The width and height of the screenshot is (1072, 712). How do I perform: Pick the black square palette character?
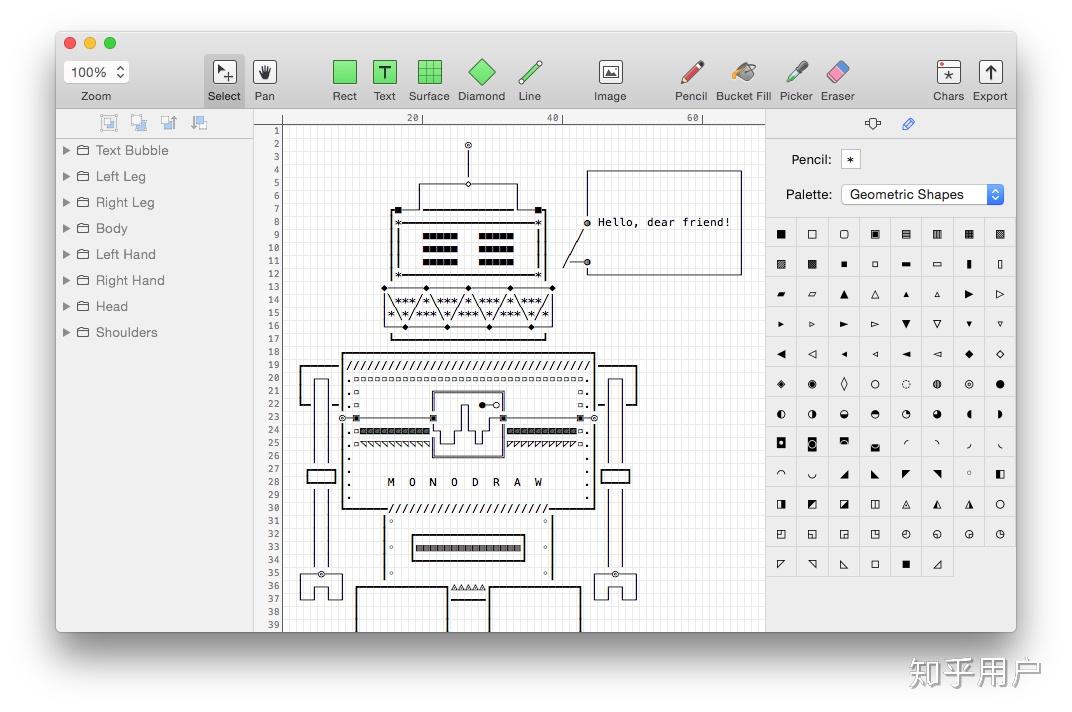click(x=781, y=235)
